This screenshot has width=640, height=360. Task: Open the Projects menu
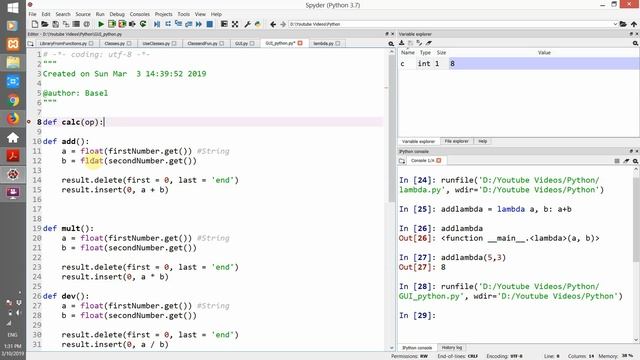point(163,14)
